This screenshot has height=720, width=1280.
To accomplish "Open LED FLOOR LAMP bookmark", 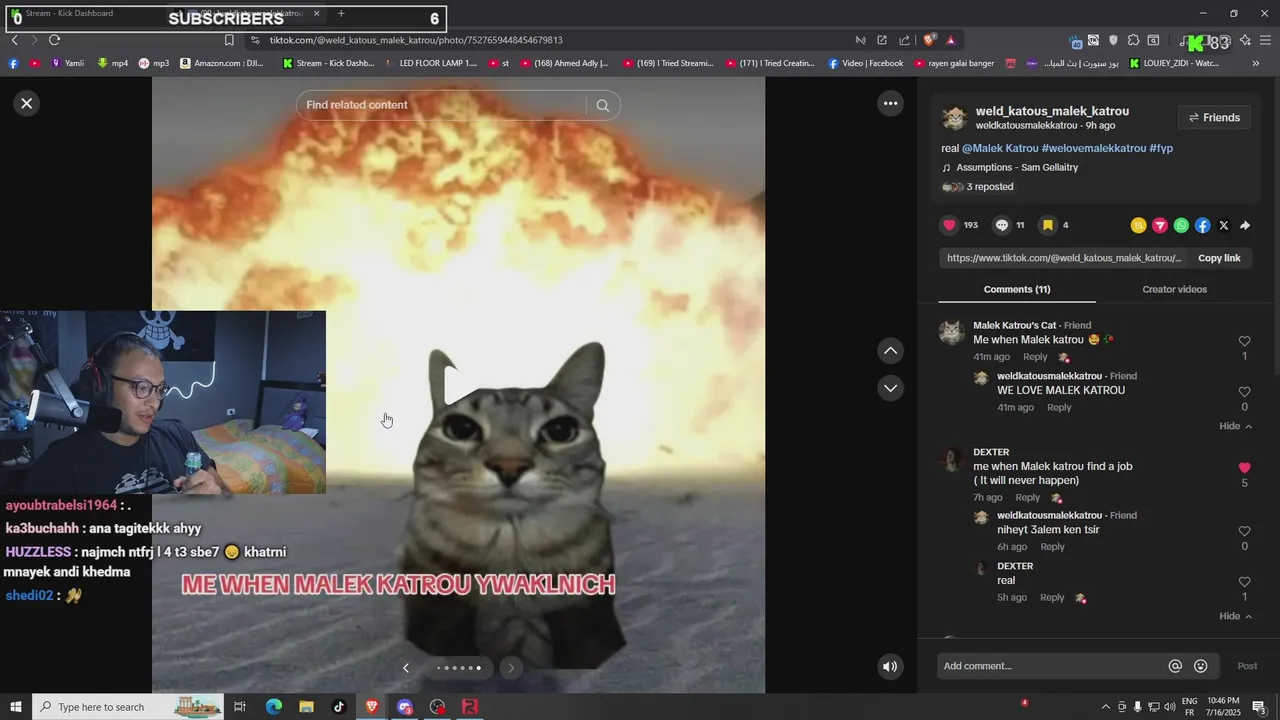I will coord(431,63).
